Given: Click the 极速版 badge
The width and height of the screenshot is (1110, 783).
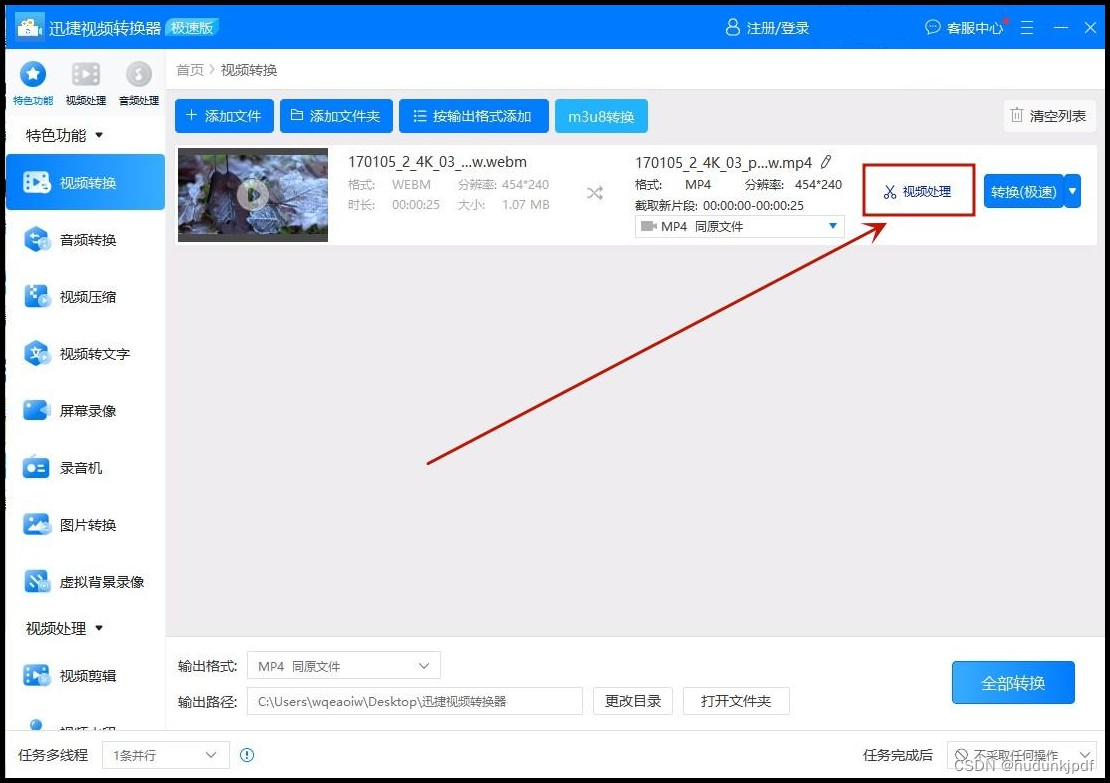Looking at the screenshot, I should [192, 28].
